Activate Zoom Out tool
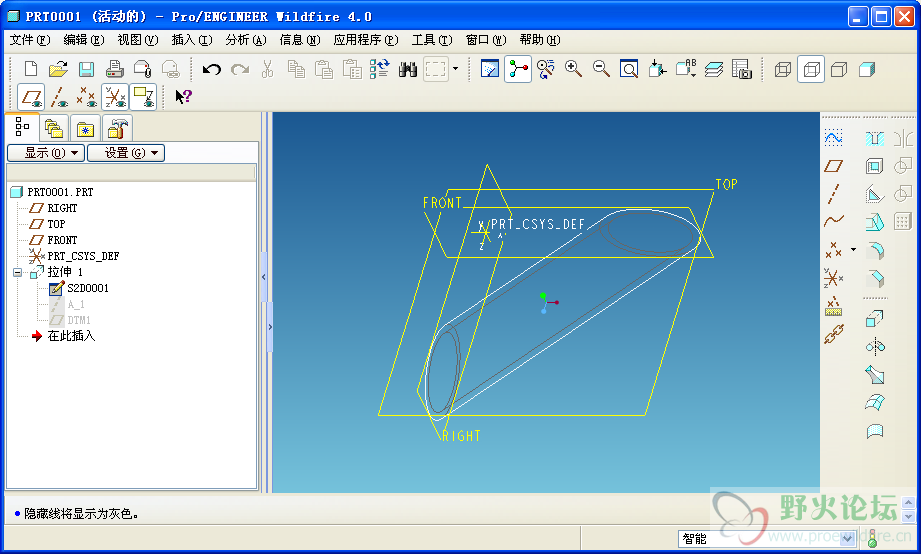Viewport: 921px width, 554px height. (x=601, y=69)
